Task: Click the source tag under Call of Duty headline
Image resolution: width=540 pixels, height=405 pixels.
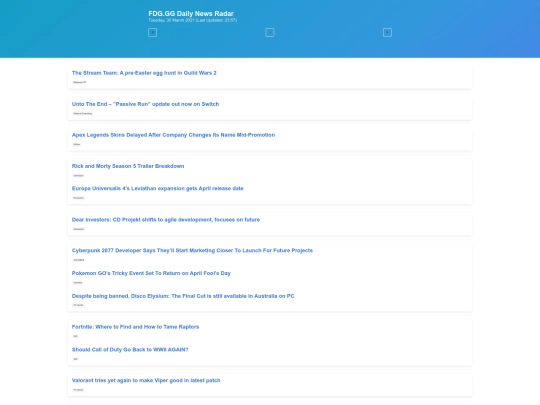Action: (75, 359)
